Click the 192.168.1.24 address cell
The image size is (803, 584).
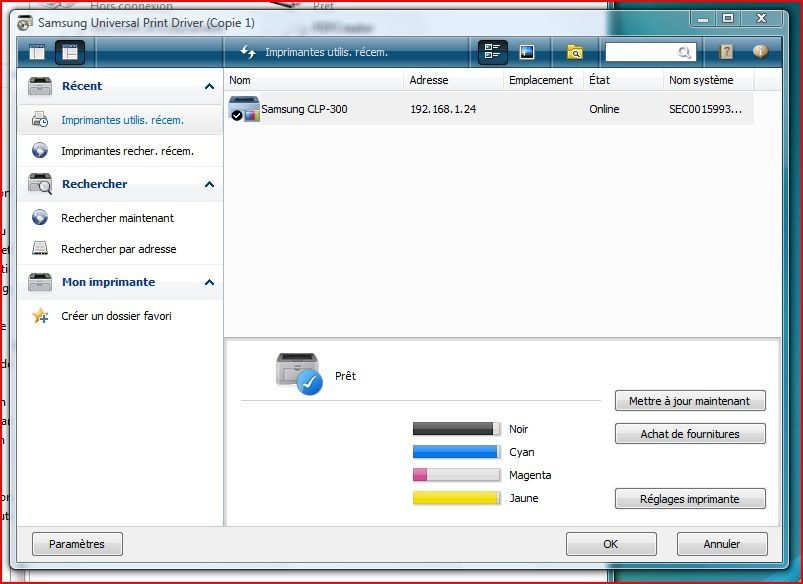pyautogui.click(x=443, y=109)
